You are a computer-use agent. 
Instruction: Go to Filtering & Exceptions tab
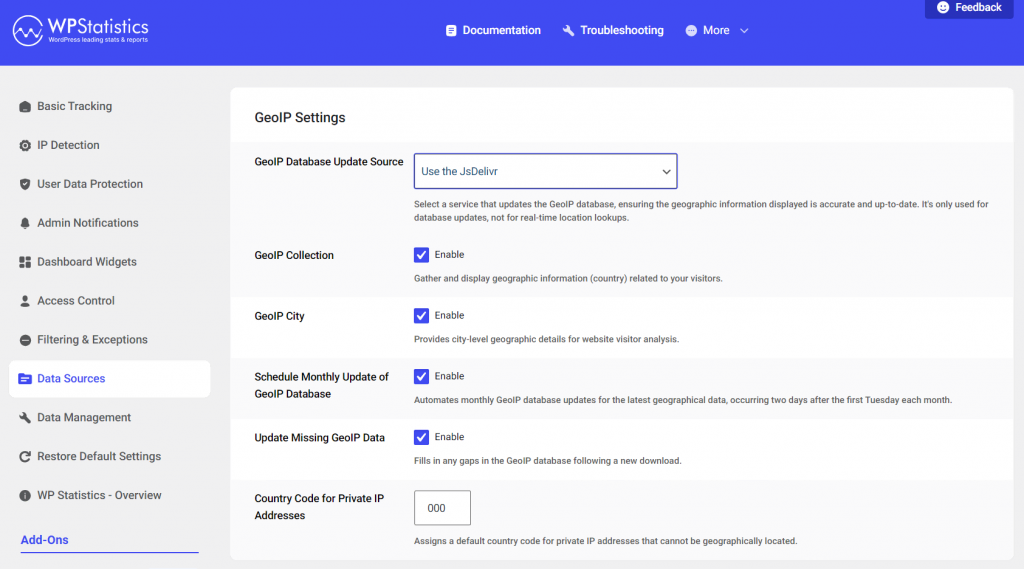click(110, 340)
